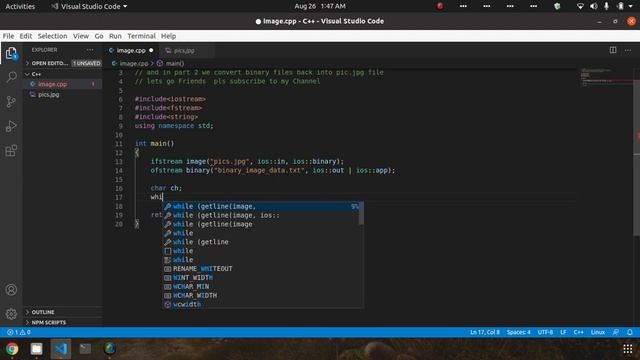640x360 pixels.
Task: Open the Terminal menu
Action: [x=141, y=36]
